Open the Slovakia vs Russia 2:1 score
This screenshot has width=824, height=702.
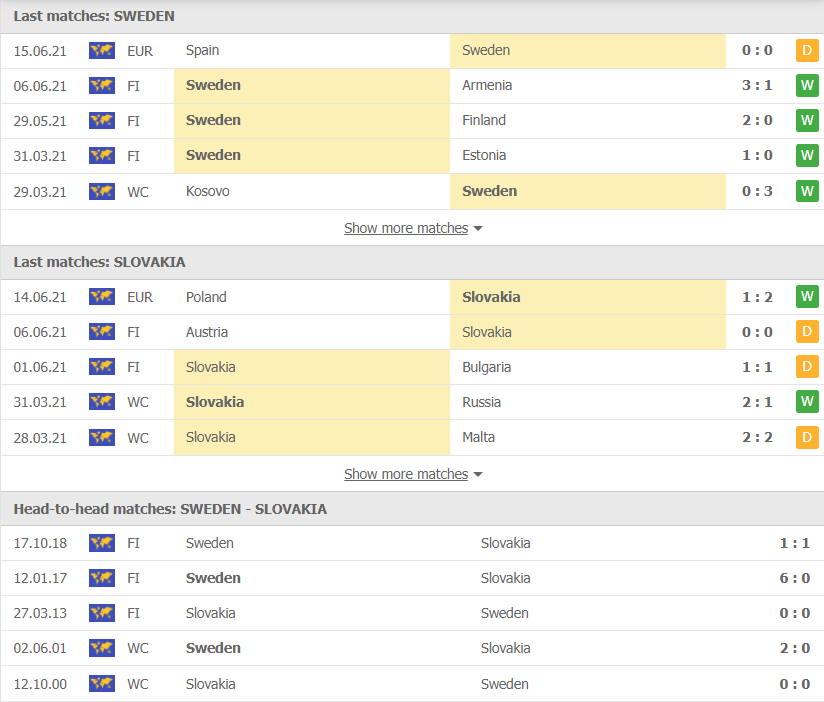[x=757, y=402]
